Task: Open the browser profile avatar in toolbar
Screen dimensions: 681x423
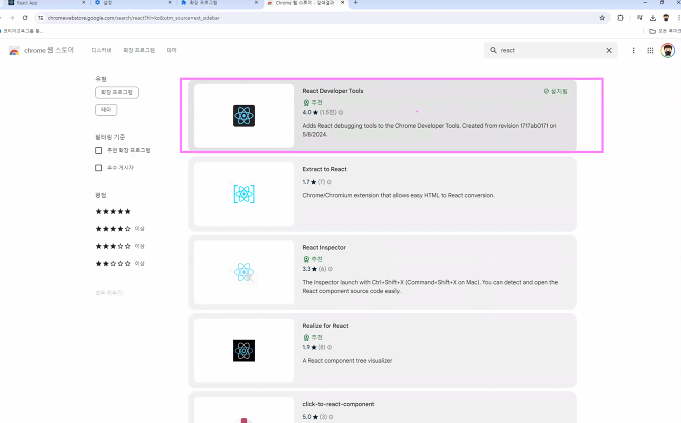Action: coord(666,18)
